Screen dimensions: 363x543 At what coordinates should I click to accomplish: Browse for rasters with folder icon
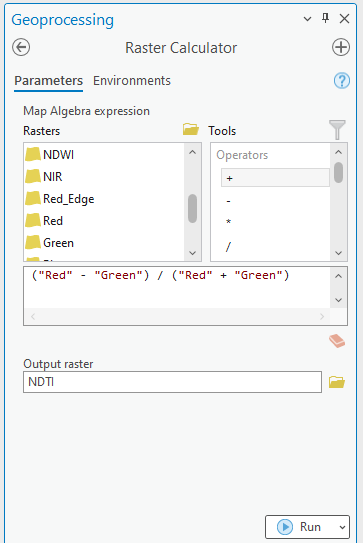point(191,130)
